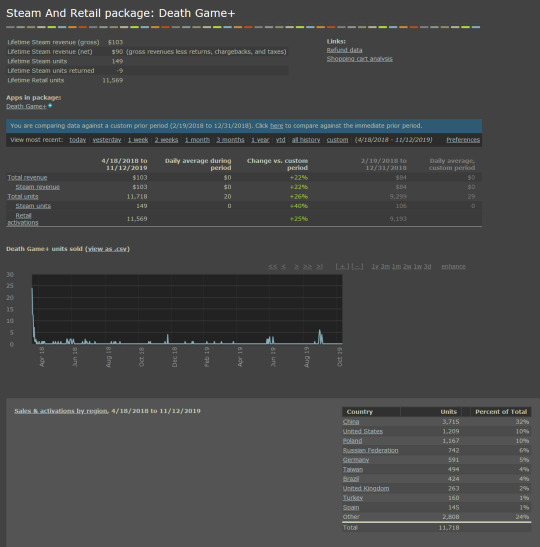Open United States in country table

pyautogui.click(x=363, y=432)
